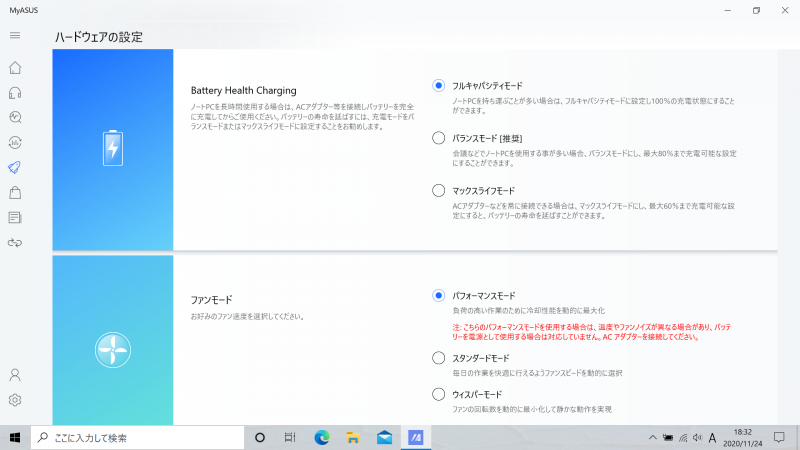
Task: Open the Action Center notifications icon
Action: pyautogui.click(x=779, y=438)
